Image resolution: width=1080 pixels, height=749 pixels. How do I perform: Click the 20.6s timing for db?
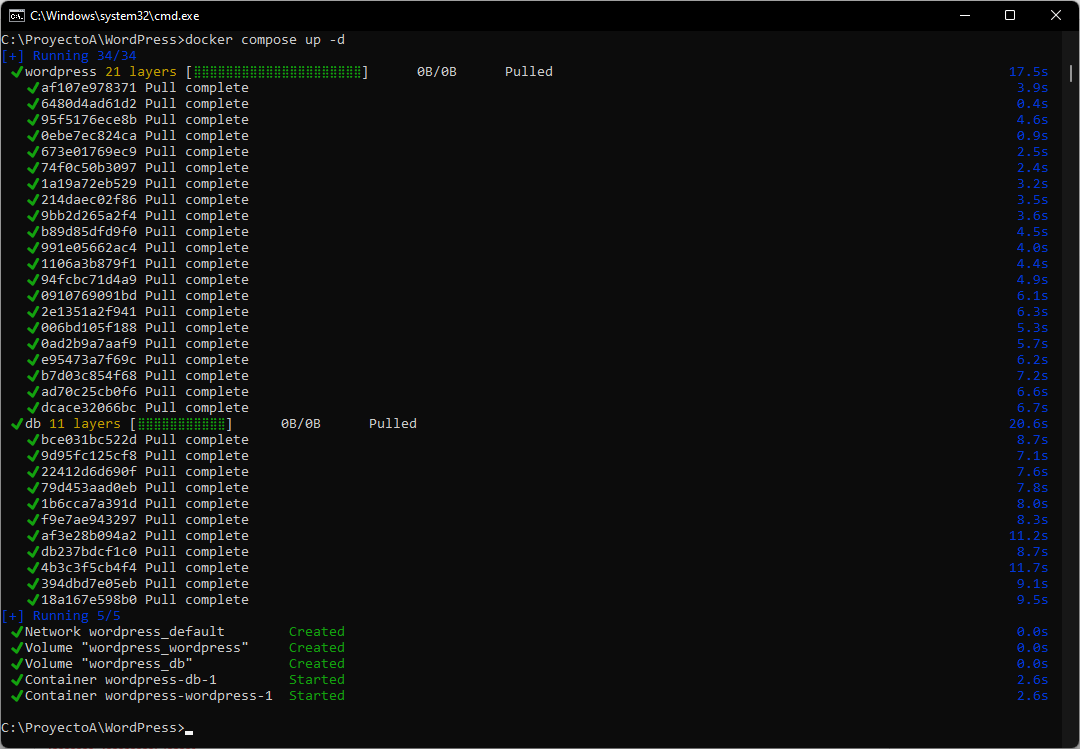[1028, 424]
